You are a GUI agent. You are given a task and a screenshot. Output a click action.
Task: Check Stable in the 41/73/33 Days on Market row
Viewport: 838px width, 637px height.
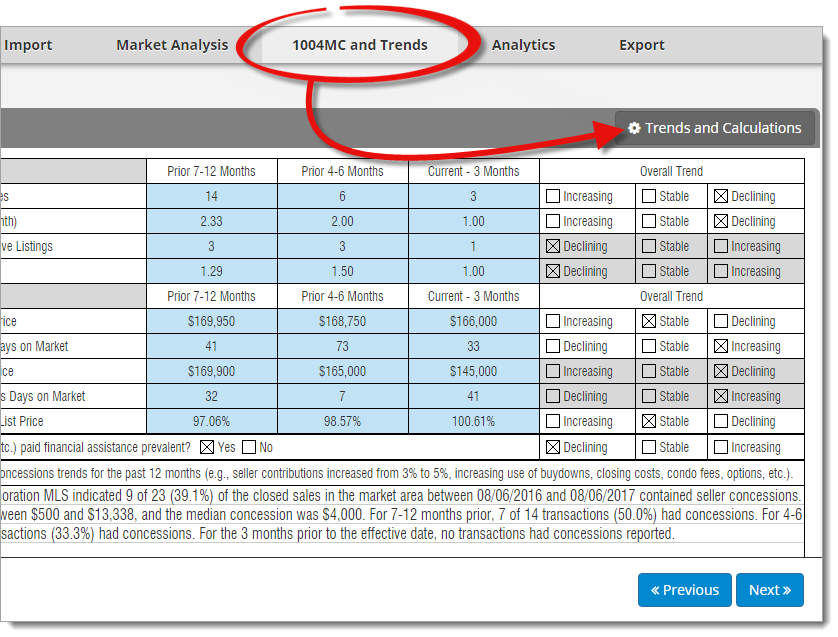click(x=649, y=346)
